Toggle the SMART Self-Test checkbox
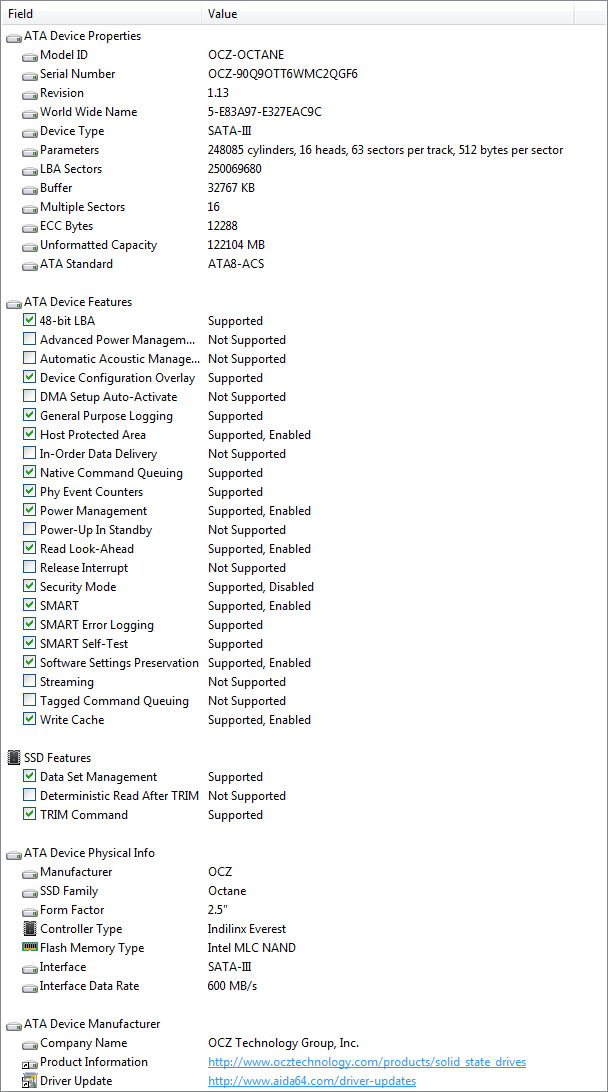The height and width of the screenshot is (1092, 608). click(29, 644)
